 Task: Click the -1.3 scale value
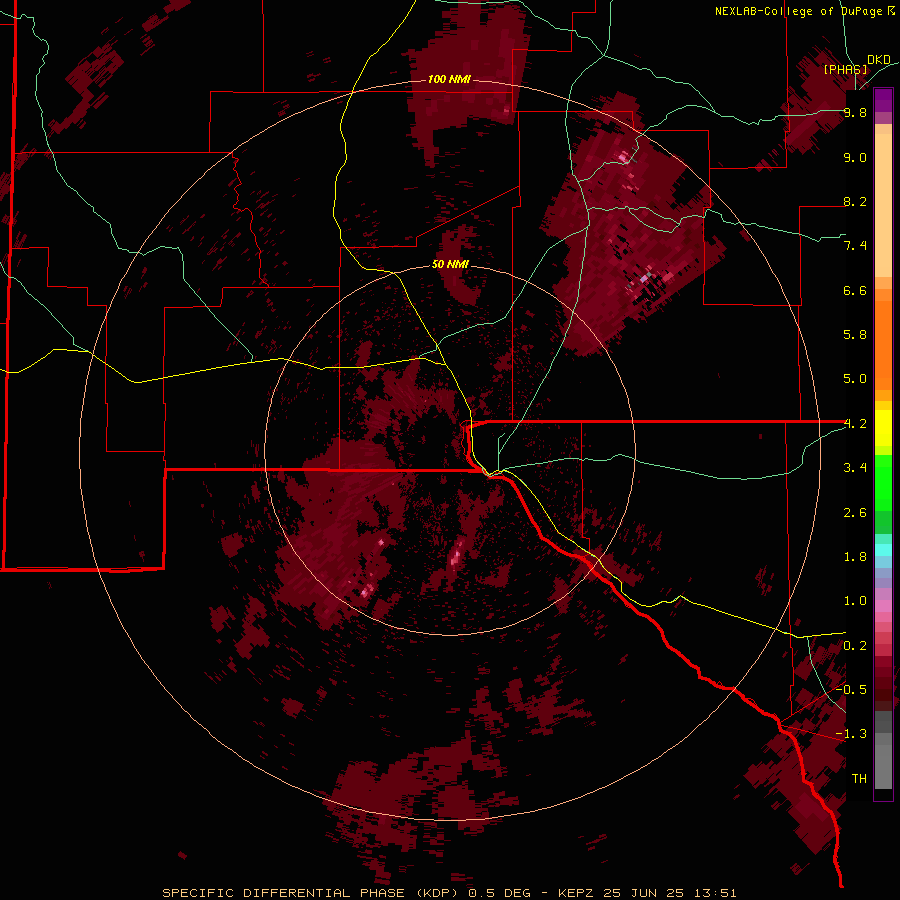click(x=851, y=734)
